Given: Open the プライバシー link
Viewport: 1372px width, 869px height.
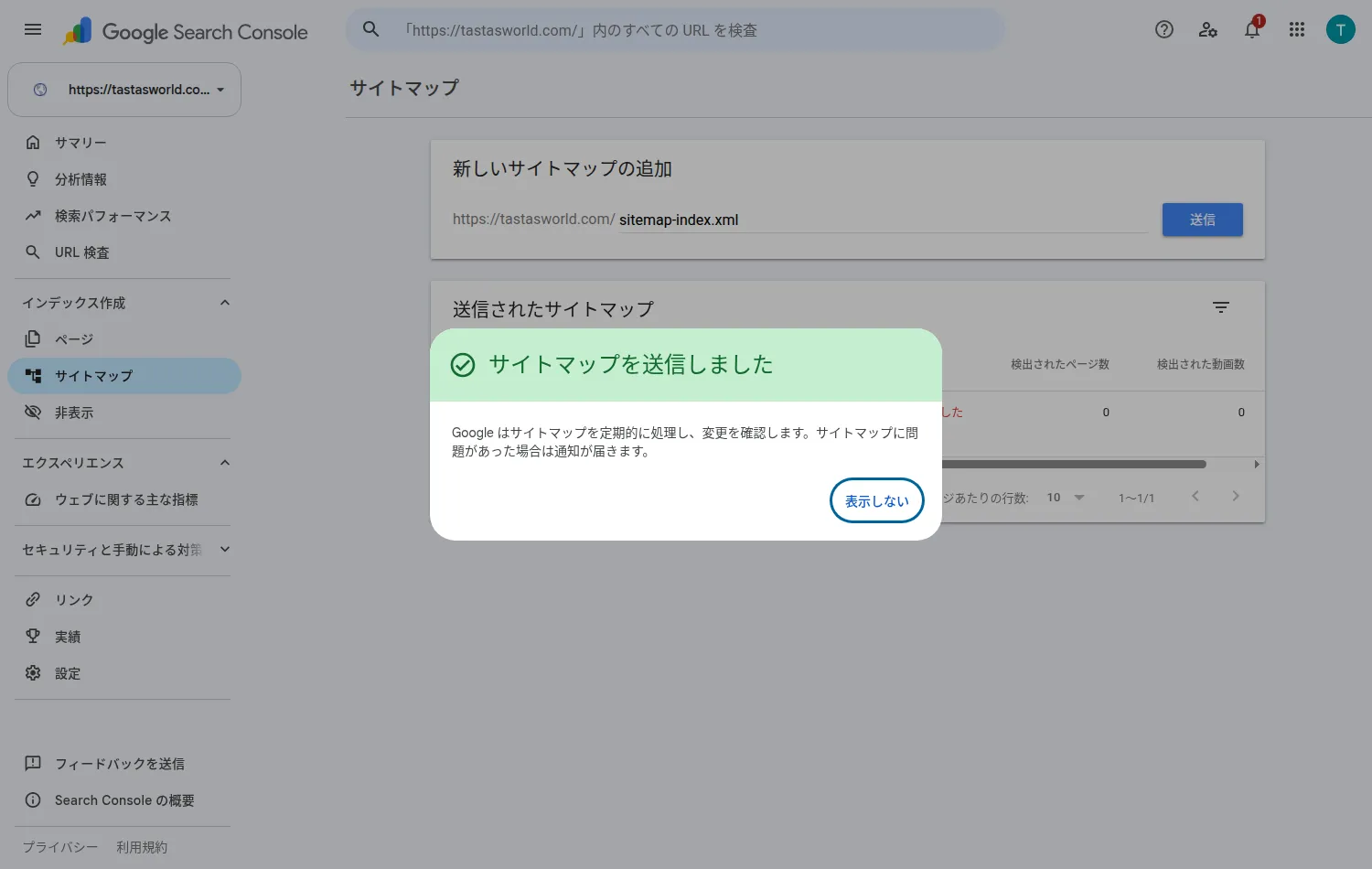Looking at the screenshot, I should coord(60,847).
